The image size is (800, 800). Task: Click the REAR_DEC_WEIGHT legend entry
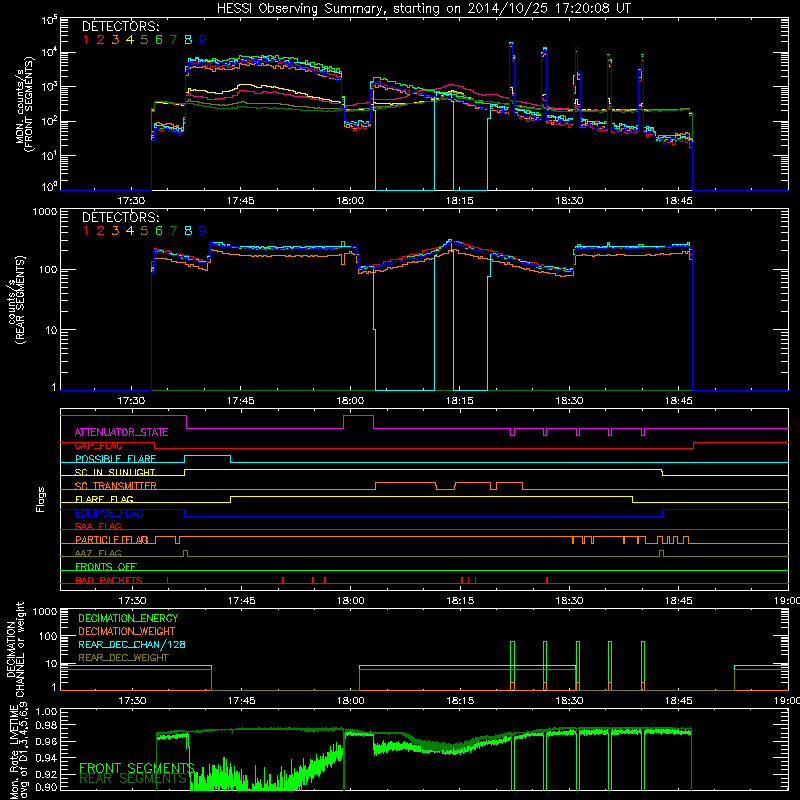point(123,658)
